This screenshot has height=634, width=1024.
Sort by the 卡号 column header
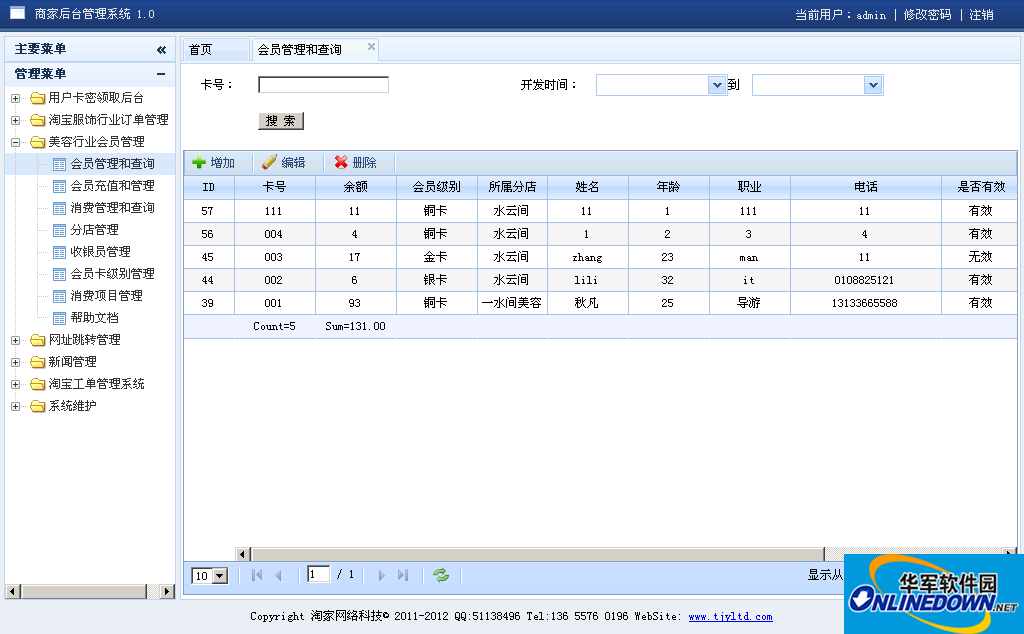[274, 187]
